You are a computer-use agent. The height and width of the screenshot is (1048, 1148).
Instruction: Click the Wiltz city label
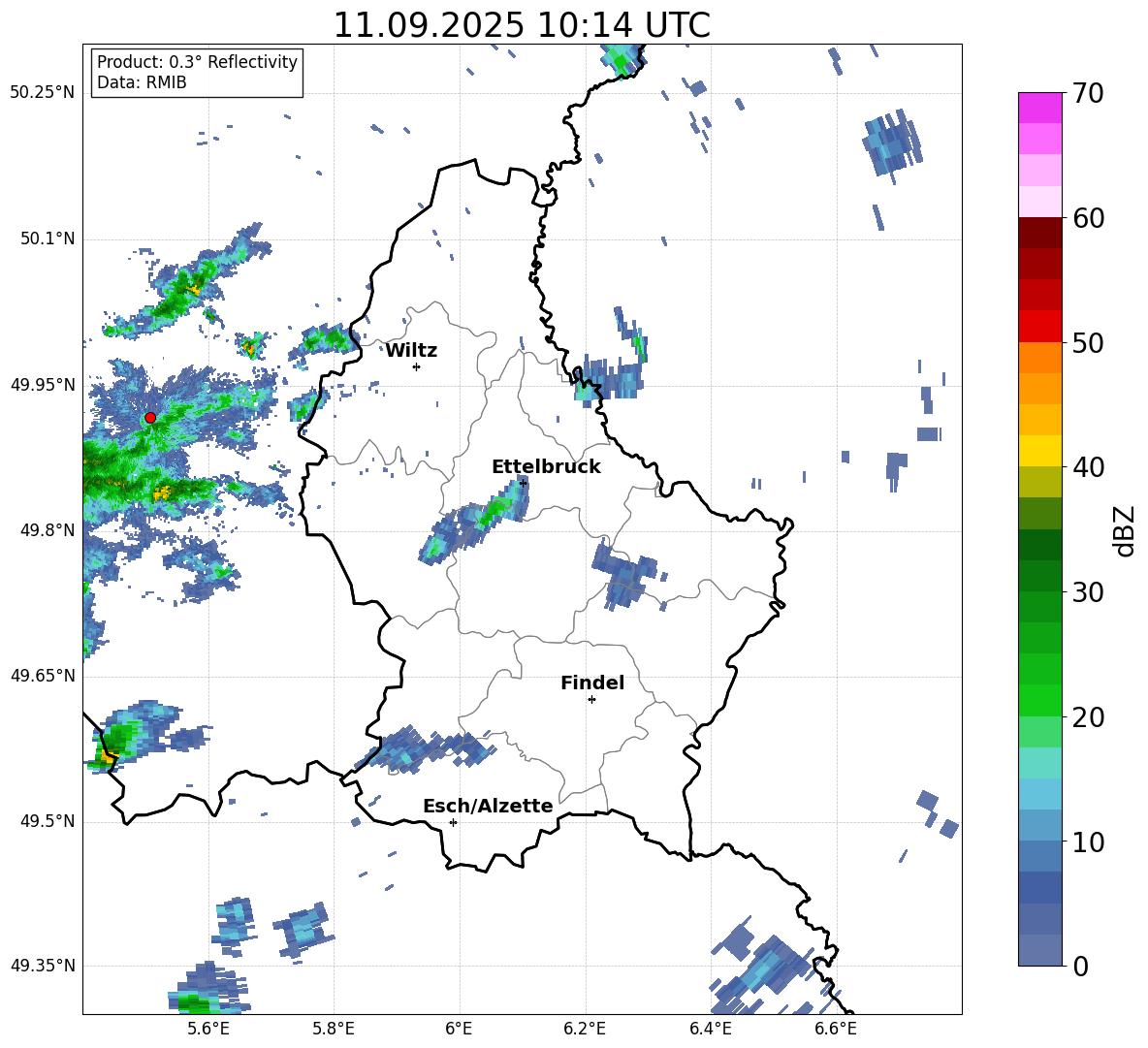coord(411,351)
